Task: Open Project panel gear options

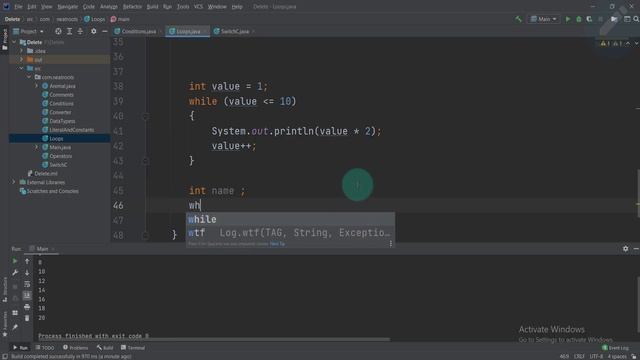Action: point(93,31)
